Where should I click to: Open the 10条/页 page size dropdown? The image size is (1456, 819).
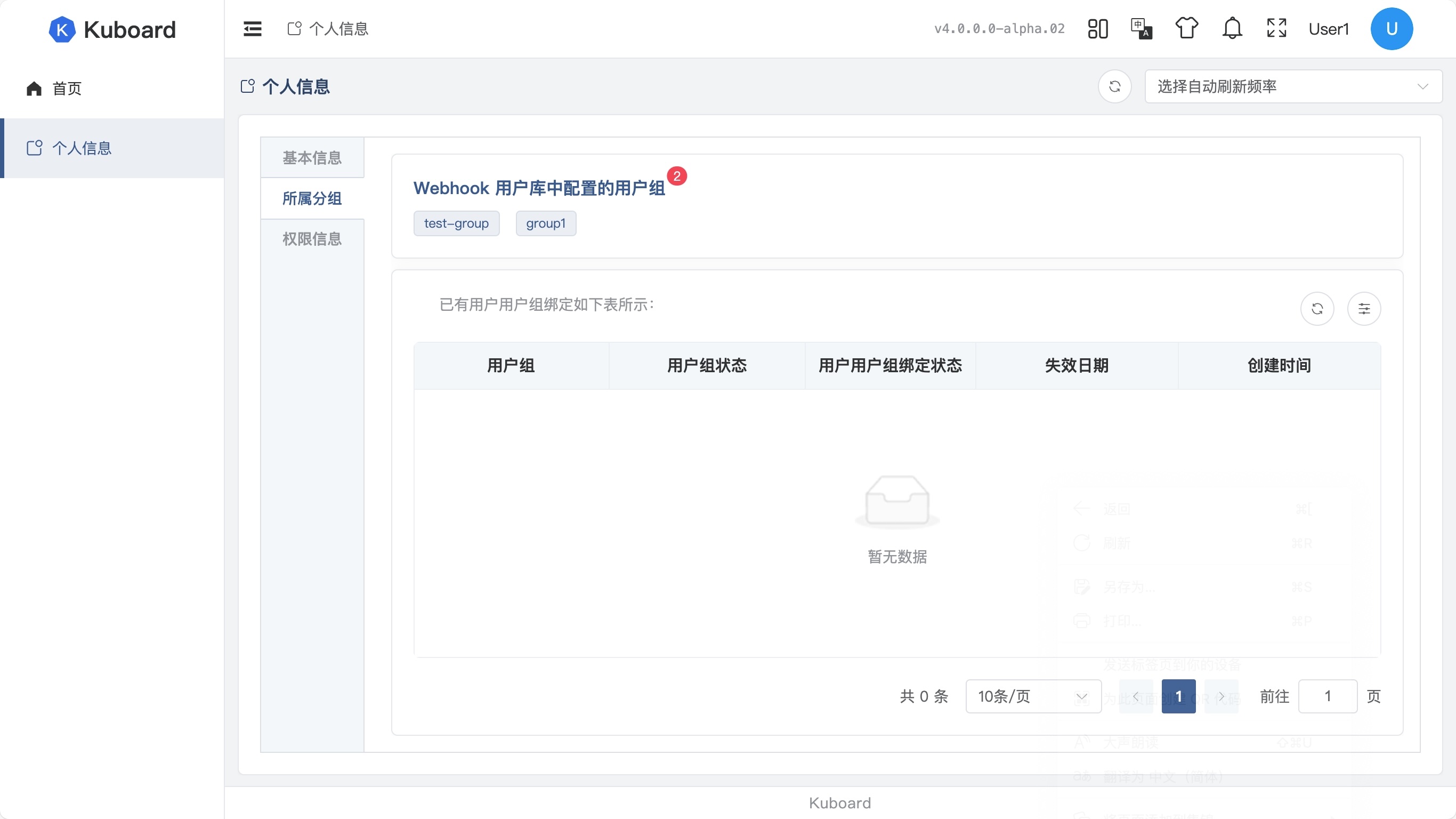pyautogui.click(x=1033, y=696)
